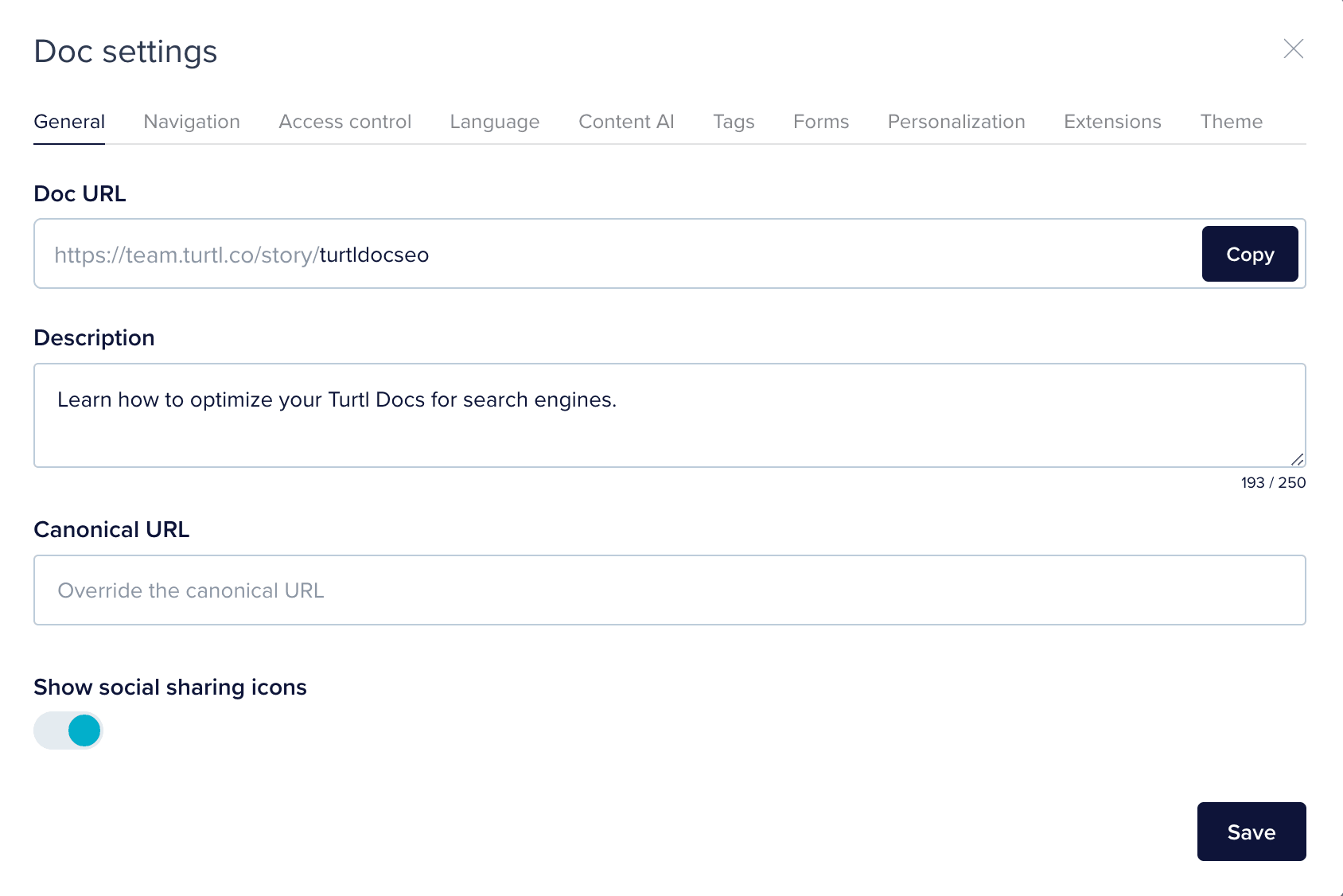This screenshot has width=1343, height=896.
Task: Copy the Doc URL
Action: pyautogui.click(x=1250, y=254)
